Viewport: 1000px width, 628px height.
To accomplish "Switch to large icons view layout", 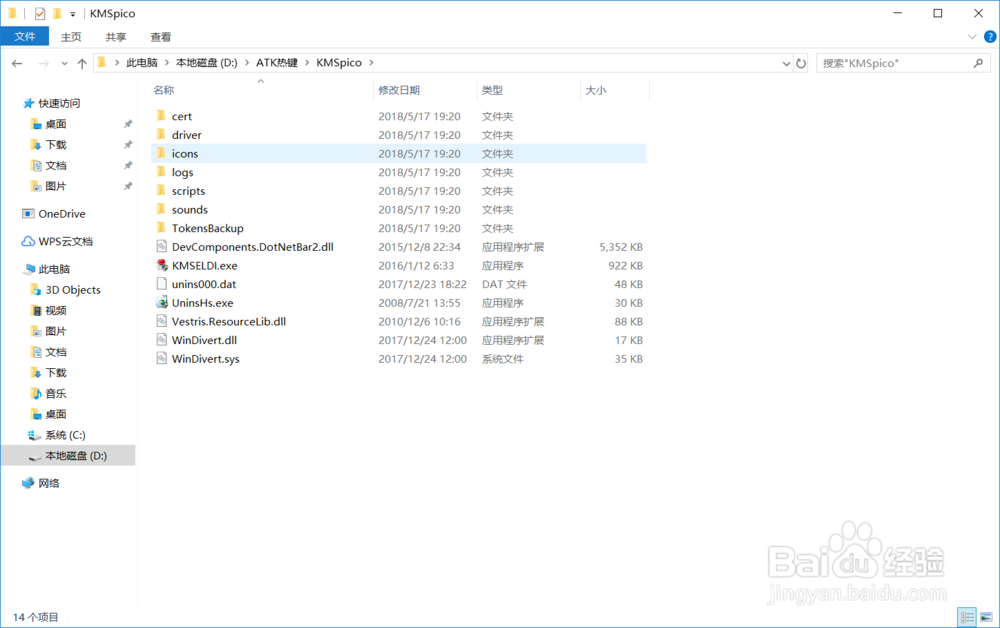I will [986, 617].
